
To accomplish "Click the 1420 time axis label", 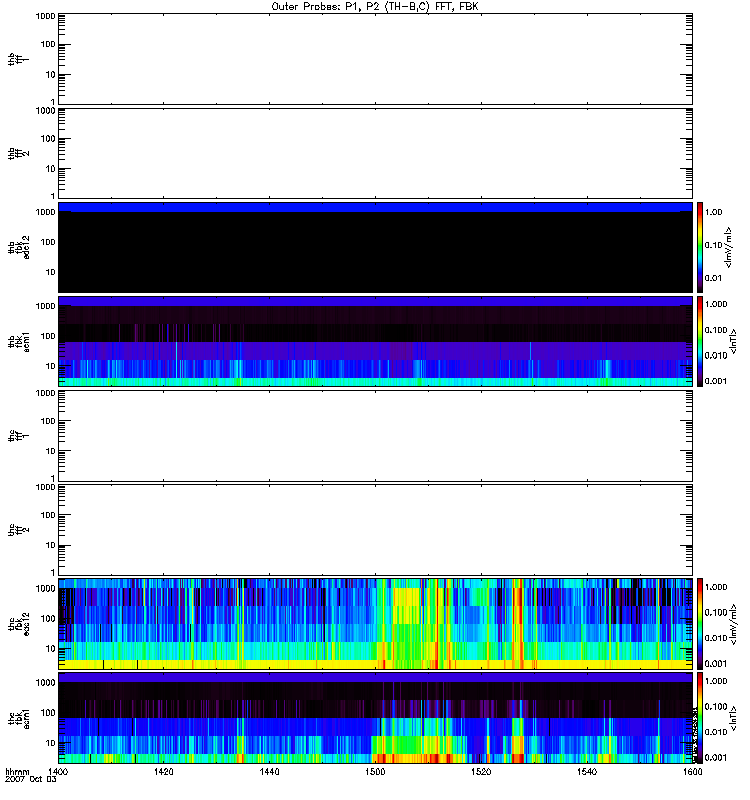I will [x=164, y=773].
